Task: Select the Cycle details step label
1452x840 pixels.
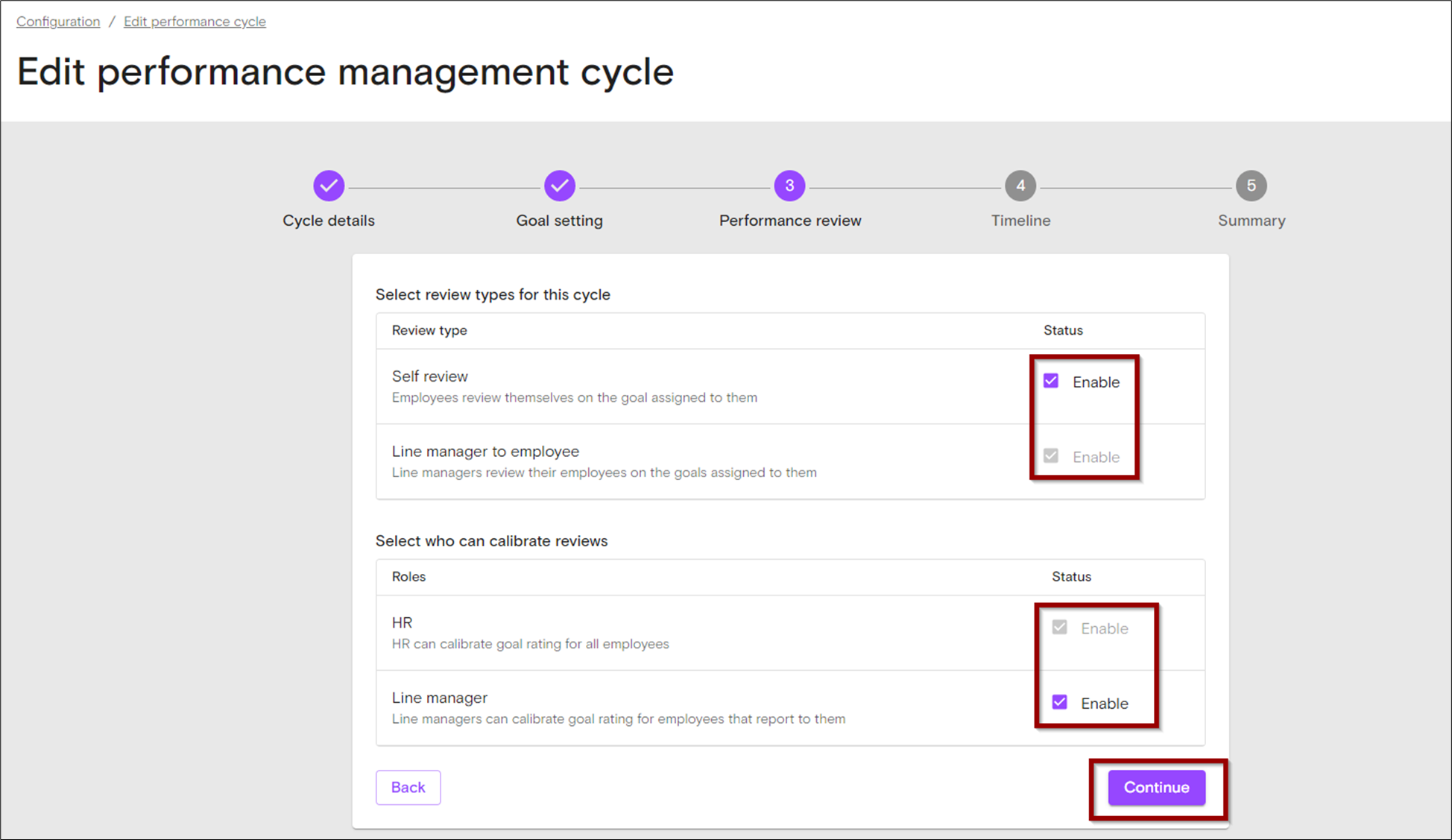Action: tap(329, 221)
